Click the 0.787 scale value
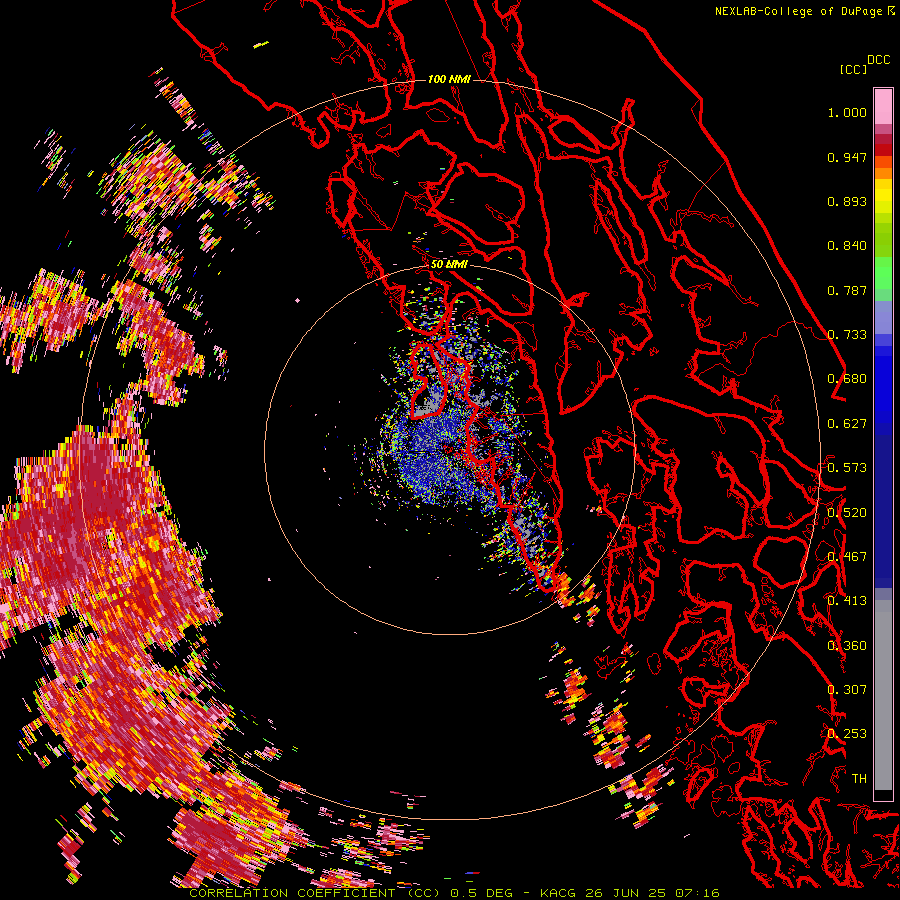 coord(847,290)
